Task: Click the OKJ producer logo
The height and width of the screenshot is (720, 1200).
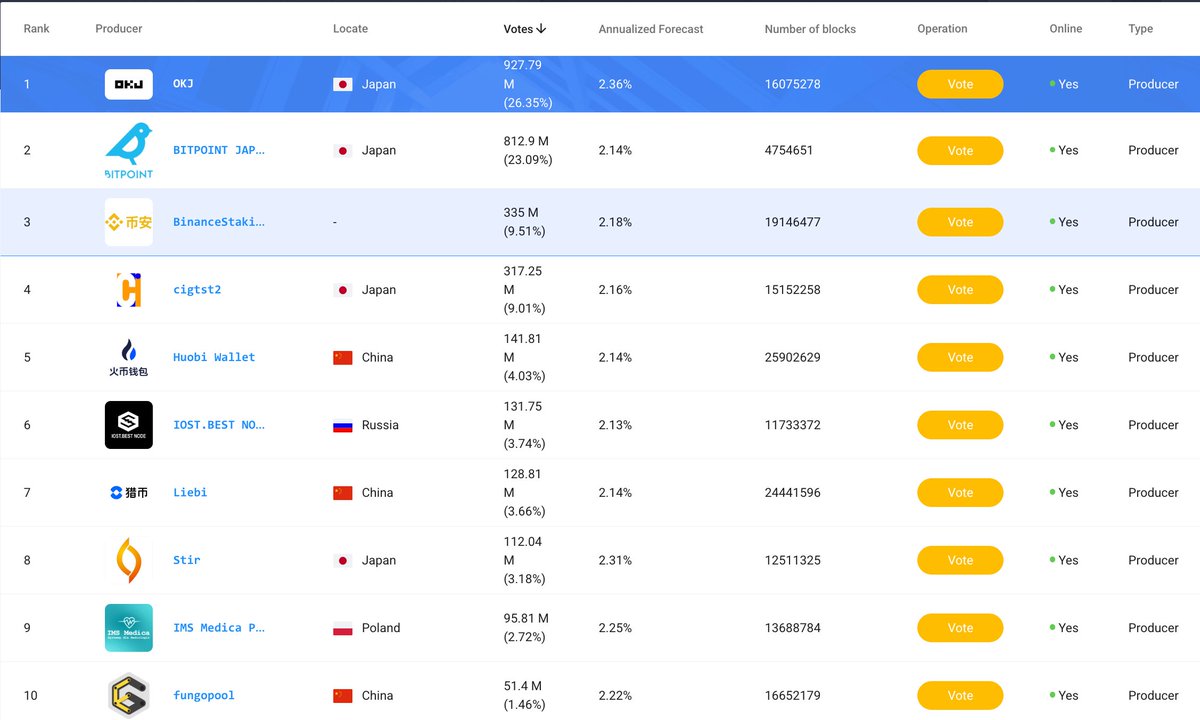Action: pos(128,84)
